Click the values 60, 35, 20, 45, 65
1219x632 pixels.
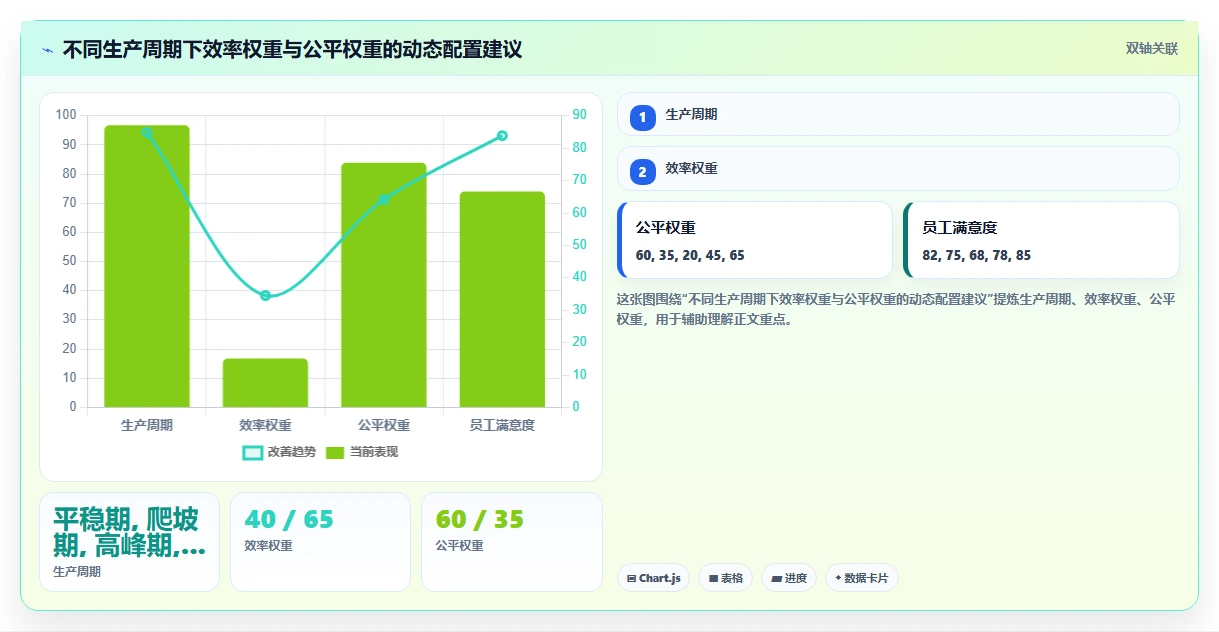pyautogui.click(x=690, y=255)
